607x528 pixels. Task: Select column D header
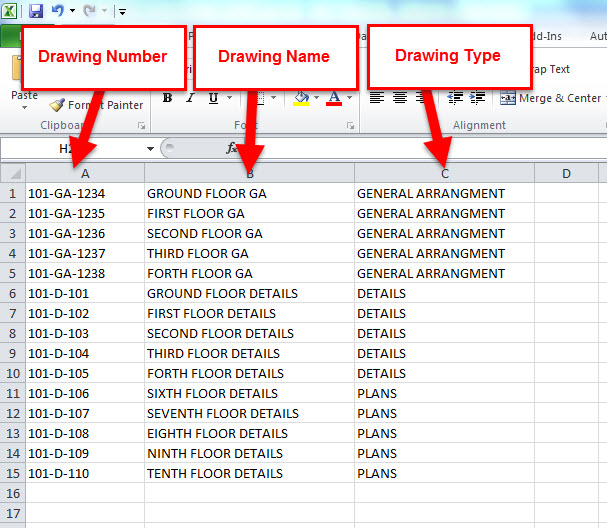(x=566, y=173)
